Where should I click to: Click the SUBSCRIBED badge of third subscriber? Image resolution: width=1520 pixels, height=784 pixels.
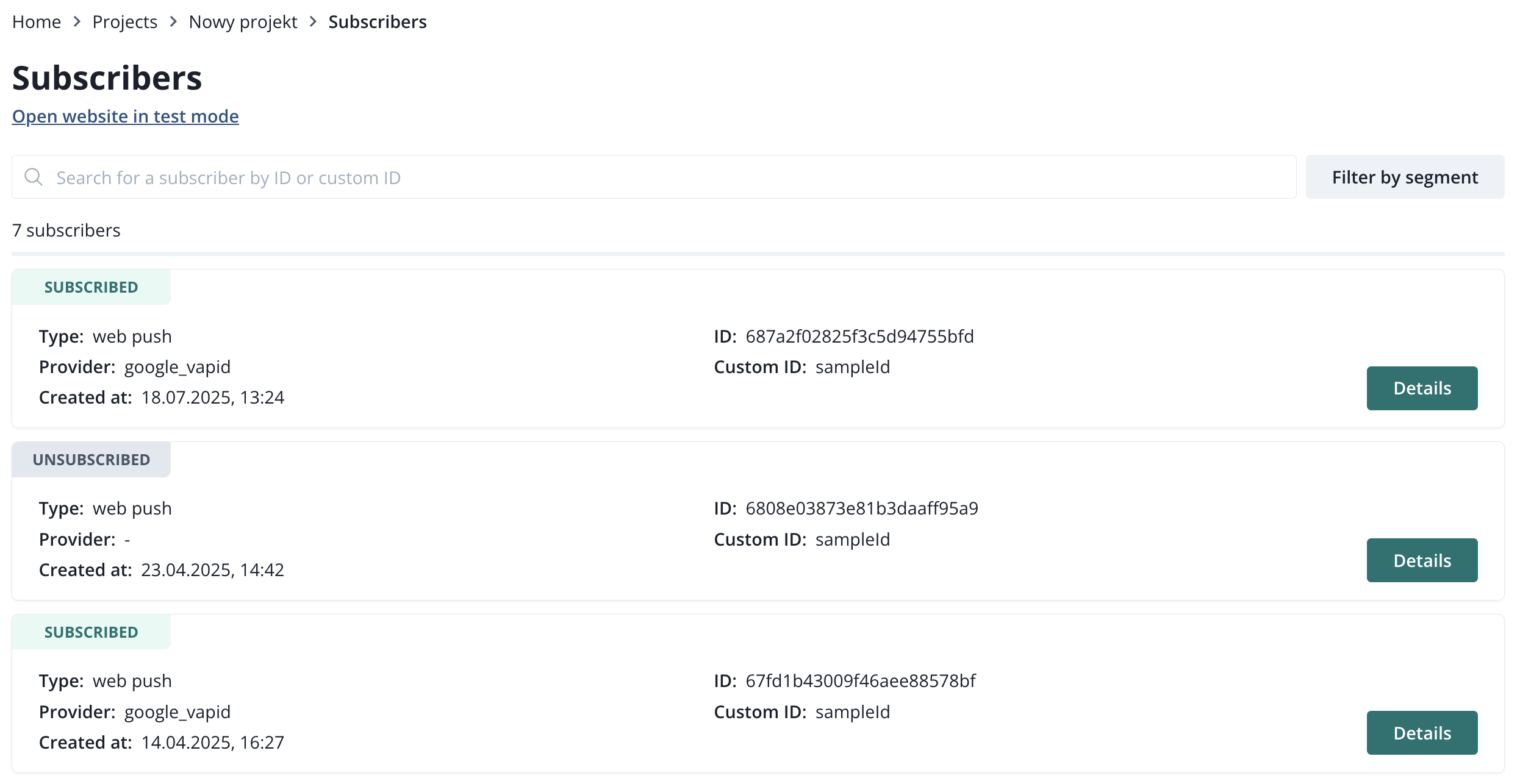pyautogui.click(x=91, y=632)
